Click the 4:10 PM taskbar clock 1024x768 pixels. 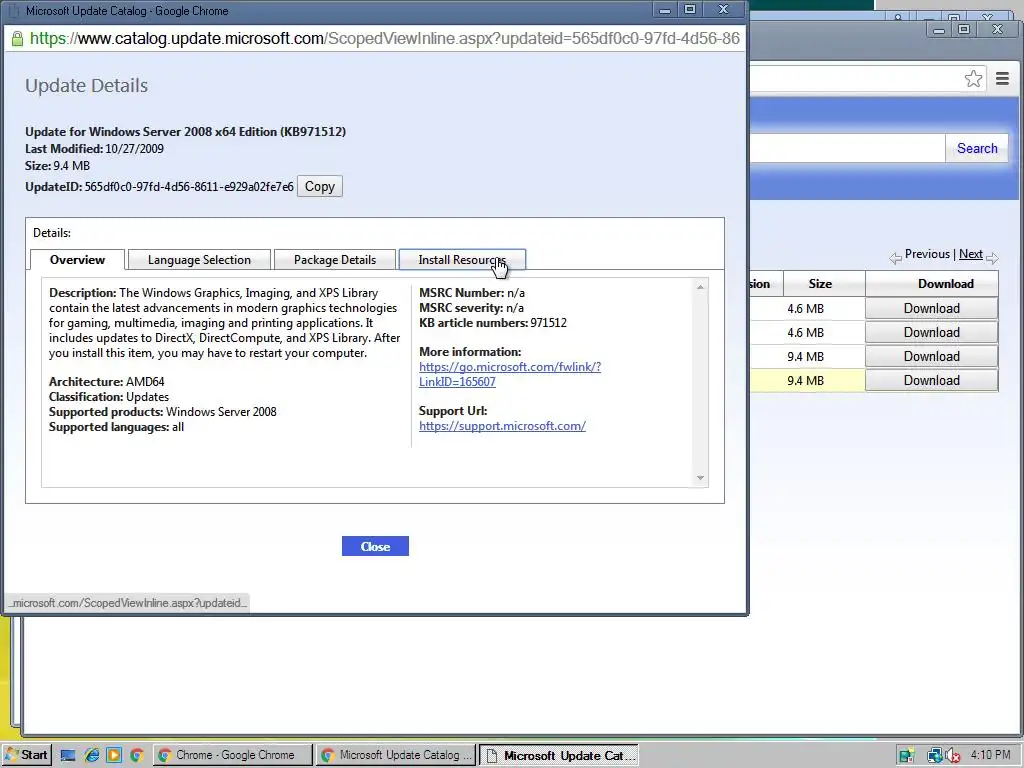click(x=990, y=755)
